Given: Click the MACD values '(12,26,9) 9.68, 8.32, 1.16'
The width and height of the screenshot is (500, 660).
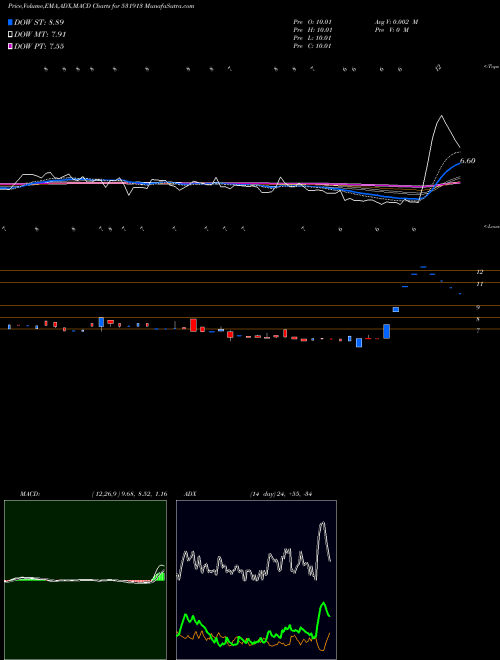Looking at the screenshot, I should click(130, 494).
